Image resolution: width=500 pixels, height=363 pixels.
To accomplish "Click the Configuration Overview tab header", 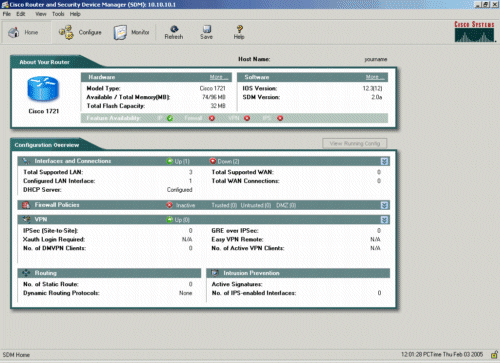I will (x=47, y=145).
